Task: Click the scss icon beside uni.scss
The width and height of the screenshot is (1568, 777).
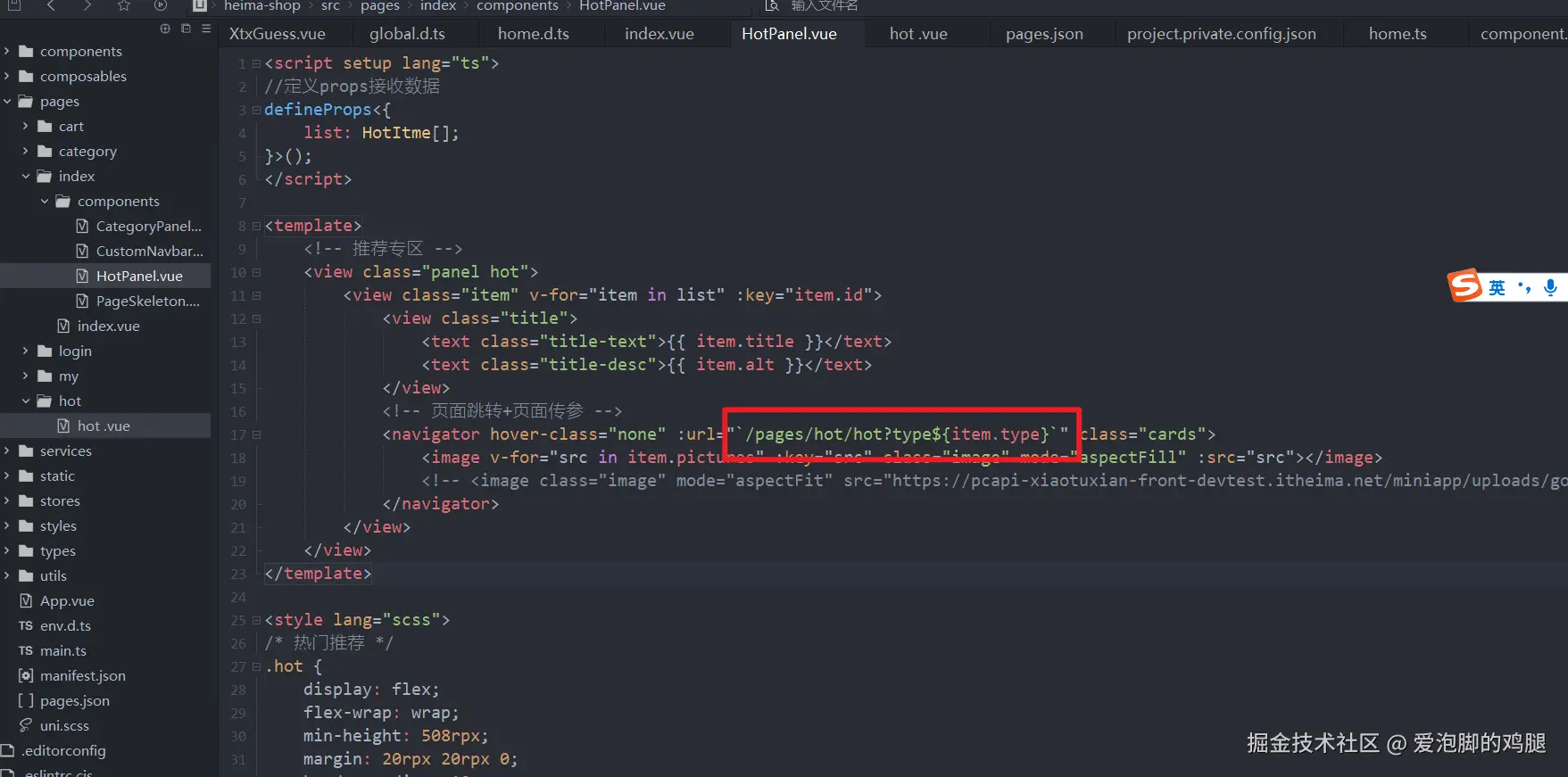Action: (26, 725)
